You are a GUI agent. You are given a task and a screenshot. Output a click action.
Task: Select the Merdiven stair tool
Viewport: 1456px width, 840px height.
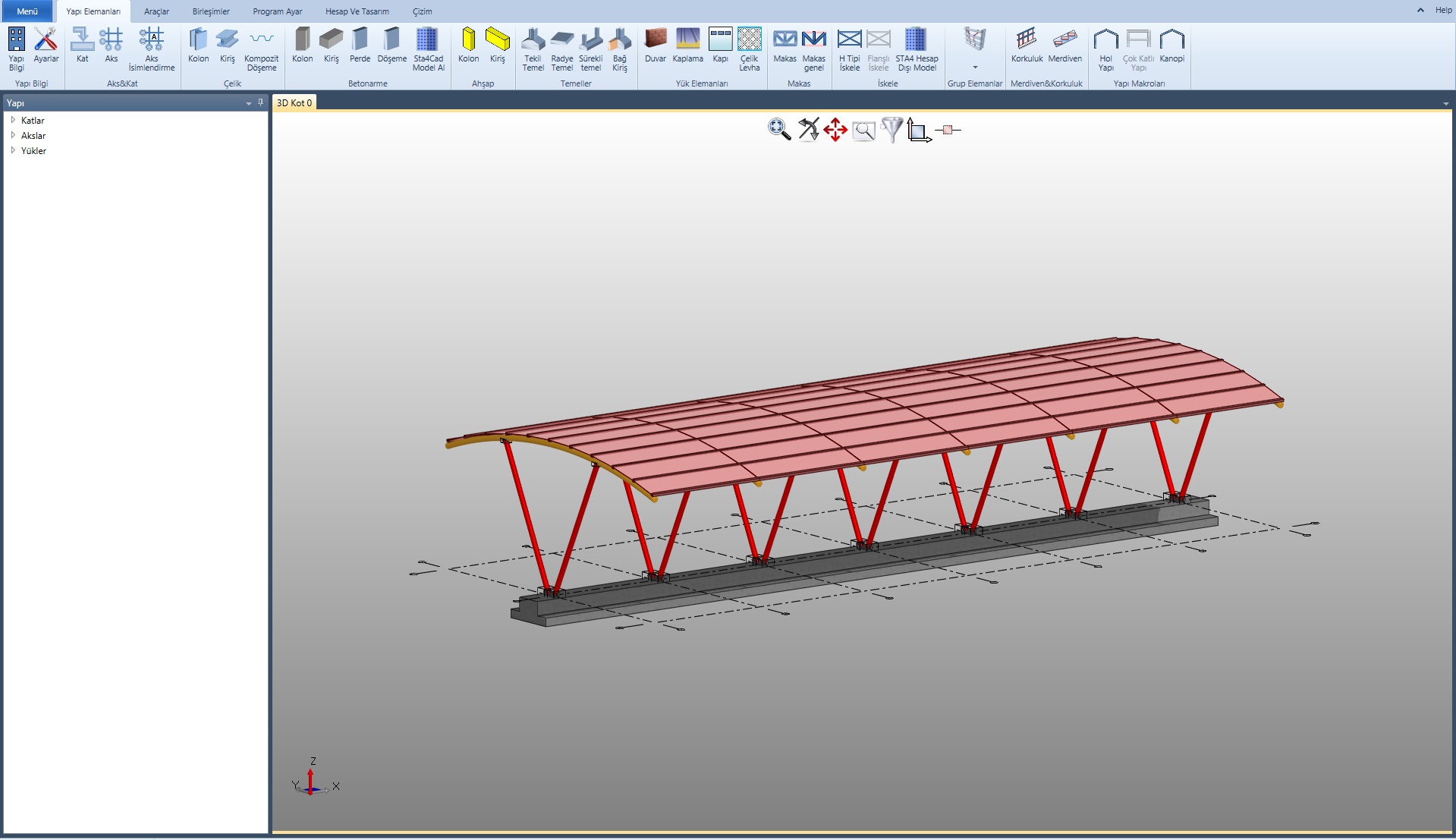pos(1064,46)
